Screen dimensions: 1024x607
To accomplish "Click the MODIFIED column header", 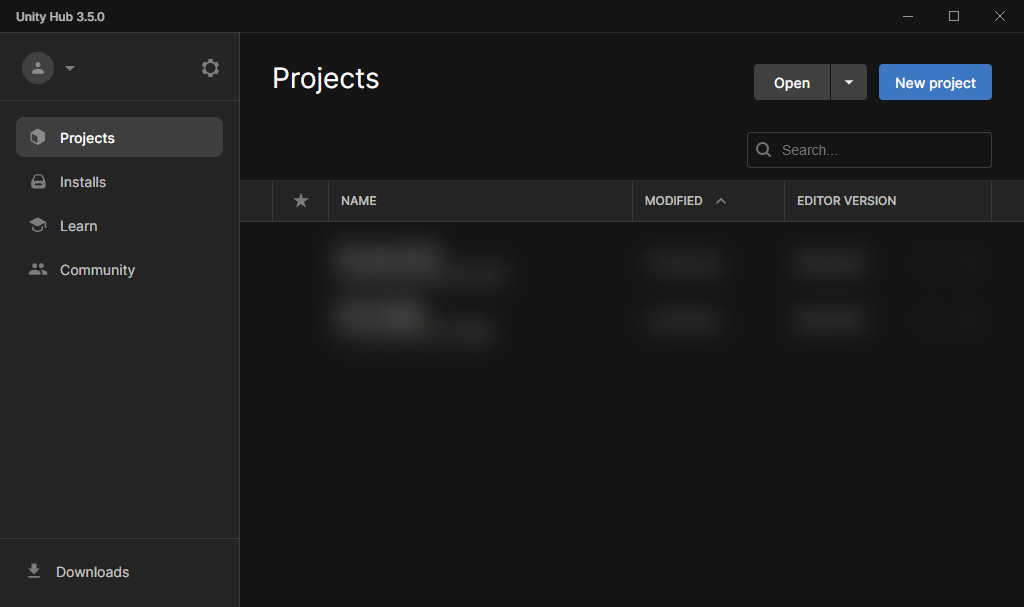I will (673, 201).
